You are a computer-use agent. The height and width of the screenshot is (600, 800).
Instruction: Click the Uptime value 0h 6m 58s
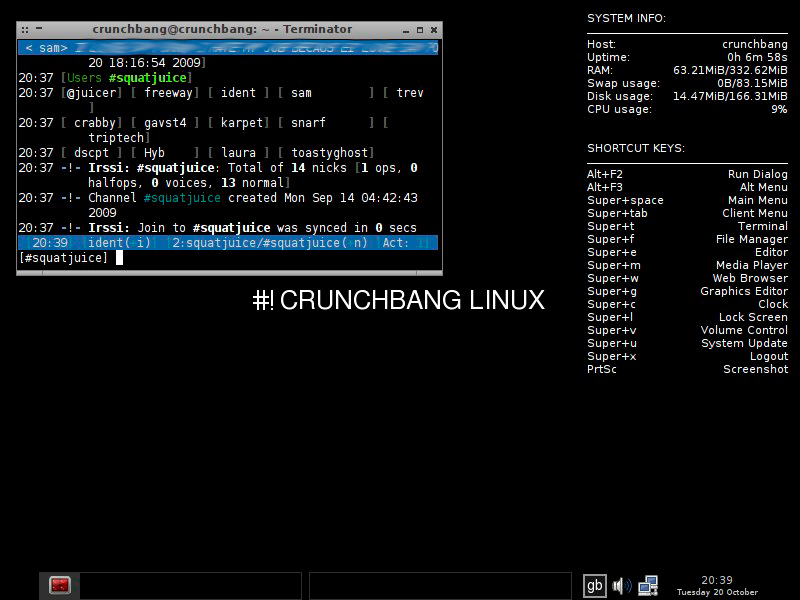757,57
